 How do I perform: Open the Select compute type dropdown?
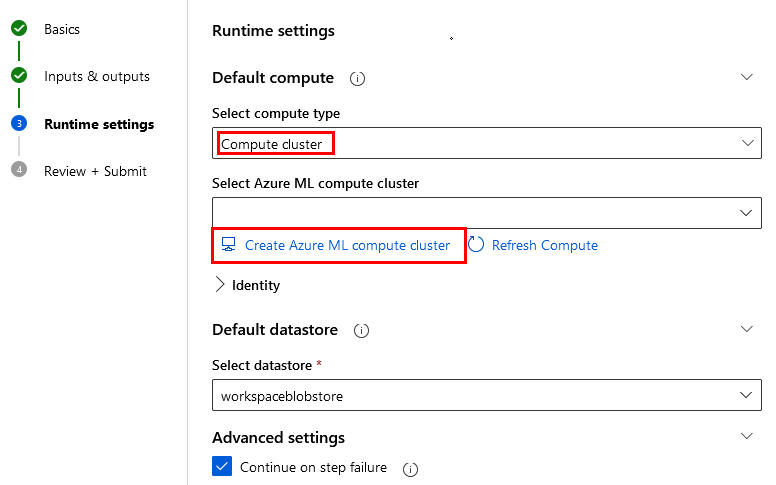tap(487, 144)
